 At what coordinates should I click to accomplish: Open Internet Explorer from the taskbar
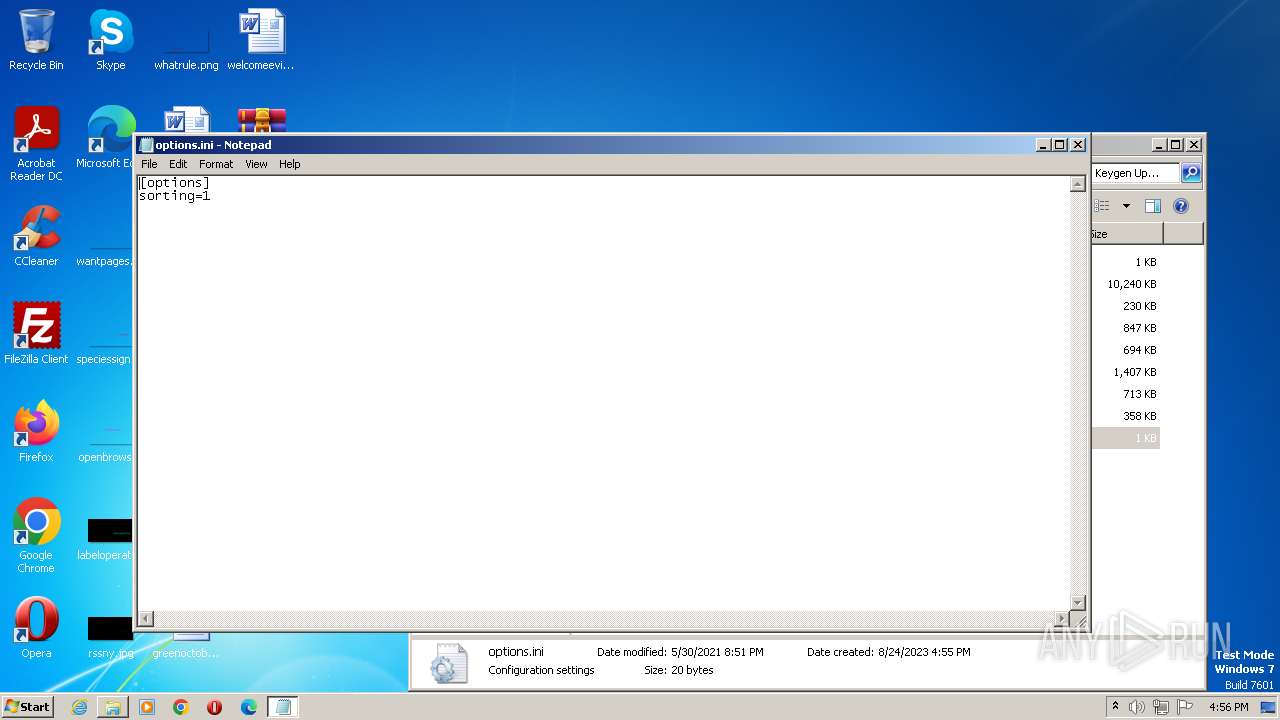tap(79, 707)
